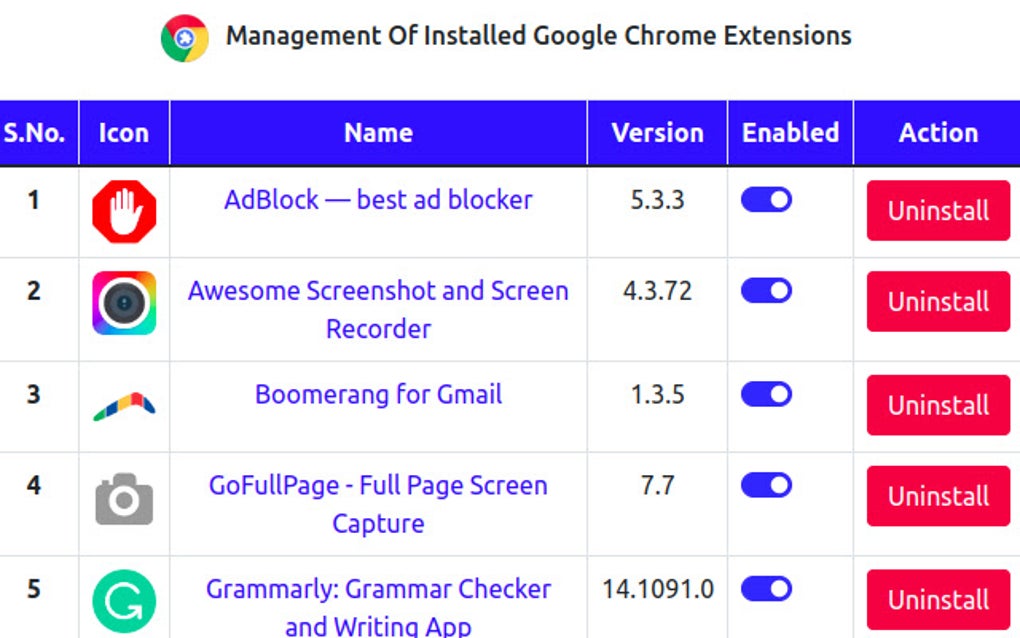Open the Grammarly Grammar Checker link
The image size is (1020, 638).
click(377, 589)
